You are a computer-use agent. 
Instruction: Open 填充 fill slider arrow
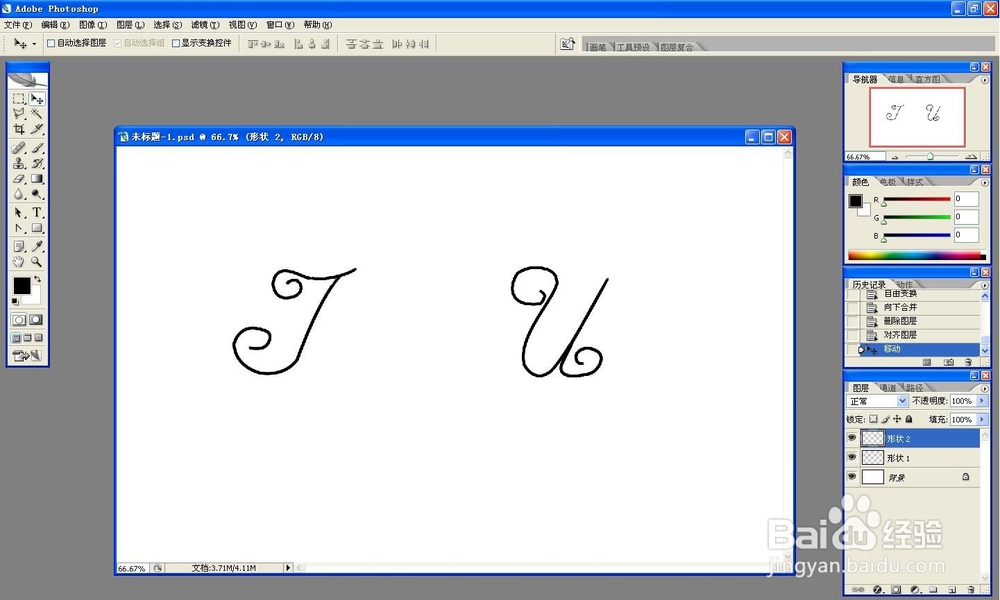coord(982,420)
